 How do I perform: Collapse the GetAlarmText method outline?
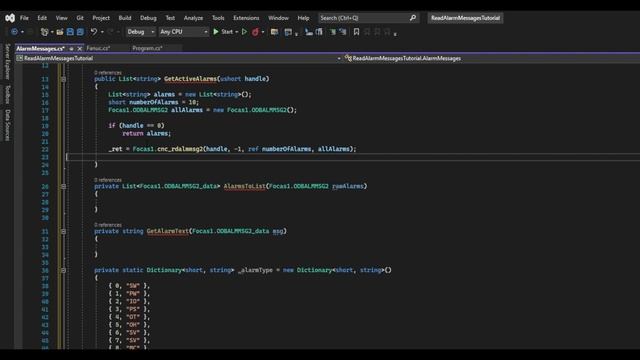pyautogui.click(x=63, y=231)
